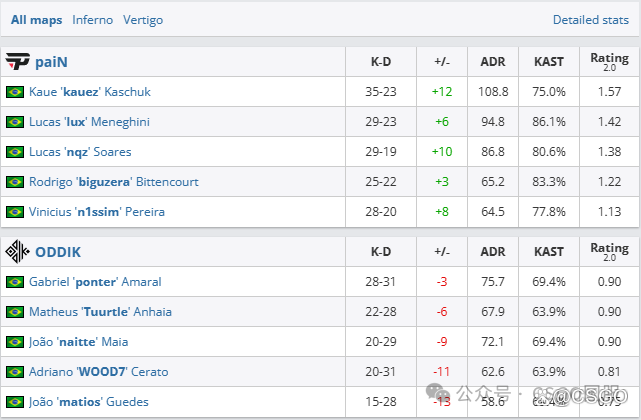The height and width of the screenshot is (420, 641).
Task: Switch to the Inferno map tab
Action: click(x=93, y=20)
